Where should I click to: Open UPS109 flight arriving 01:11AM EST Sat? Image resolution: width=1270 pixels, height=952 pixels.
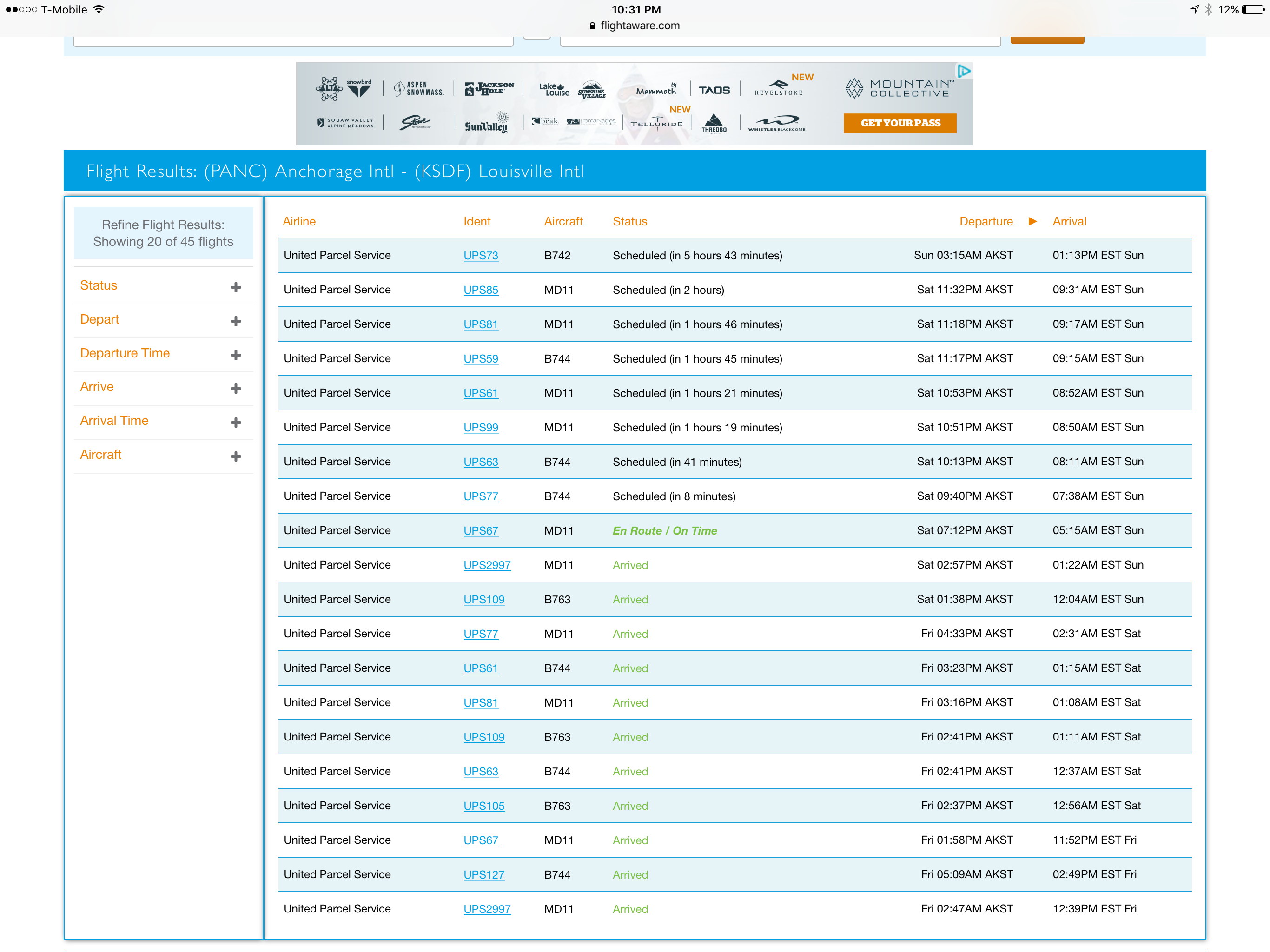point(484,737)
